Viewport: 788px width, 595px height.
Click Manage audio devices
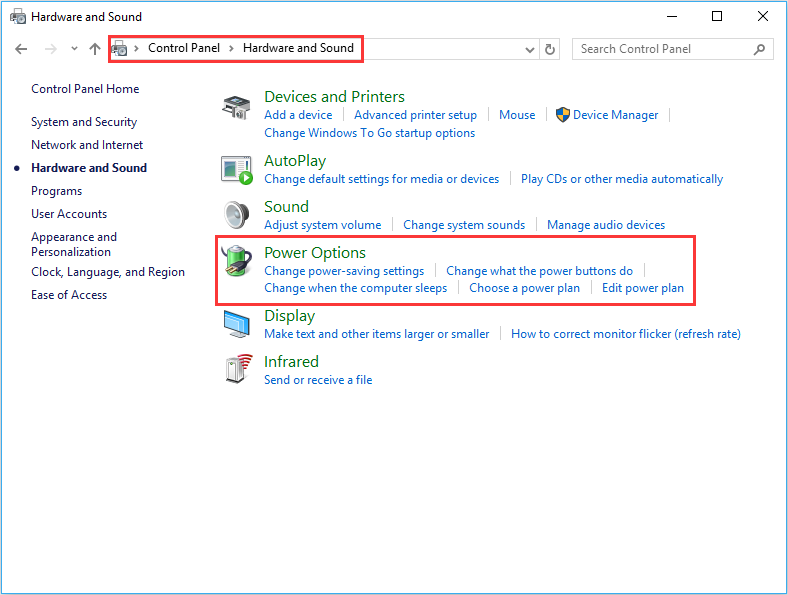(606, 225)
